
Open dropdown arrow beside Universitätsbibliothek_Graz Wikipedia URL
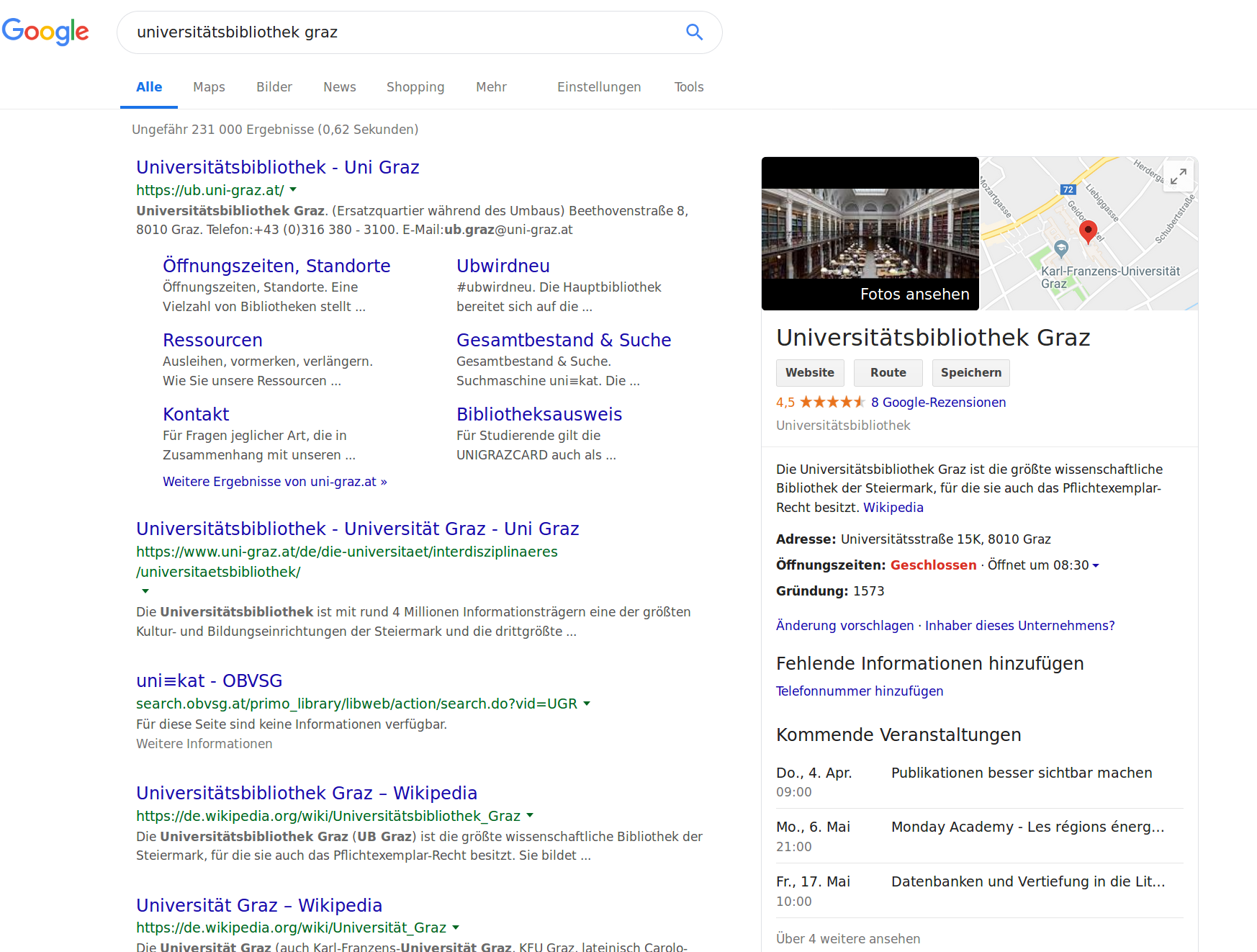(530, 816)
